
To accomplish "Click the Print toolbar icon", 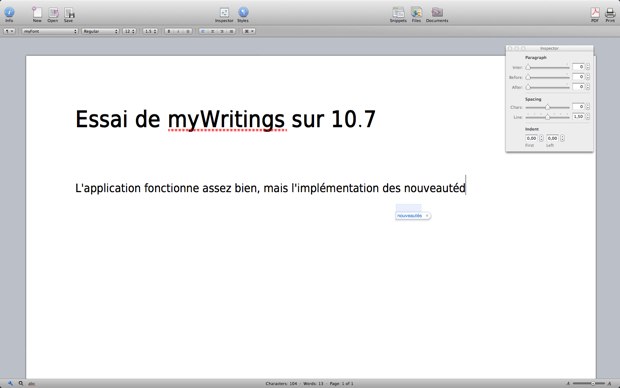I will point(610,14).
